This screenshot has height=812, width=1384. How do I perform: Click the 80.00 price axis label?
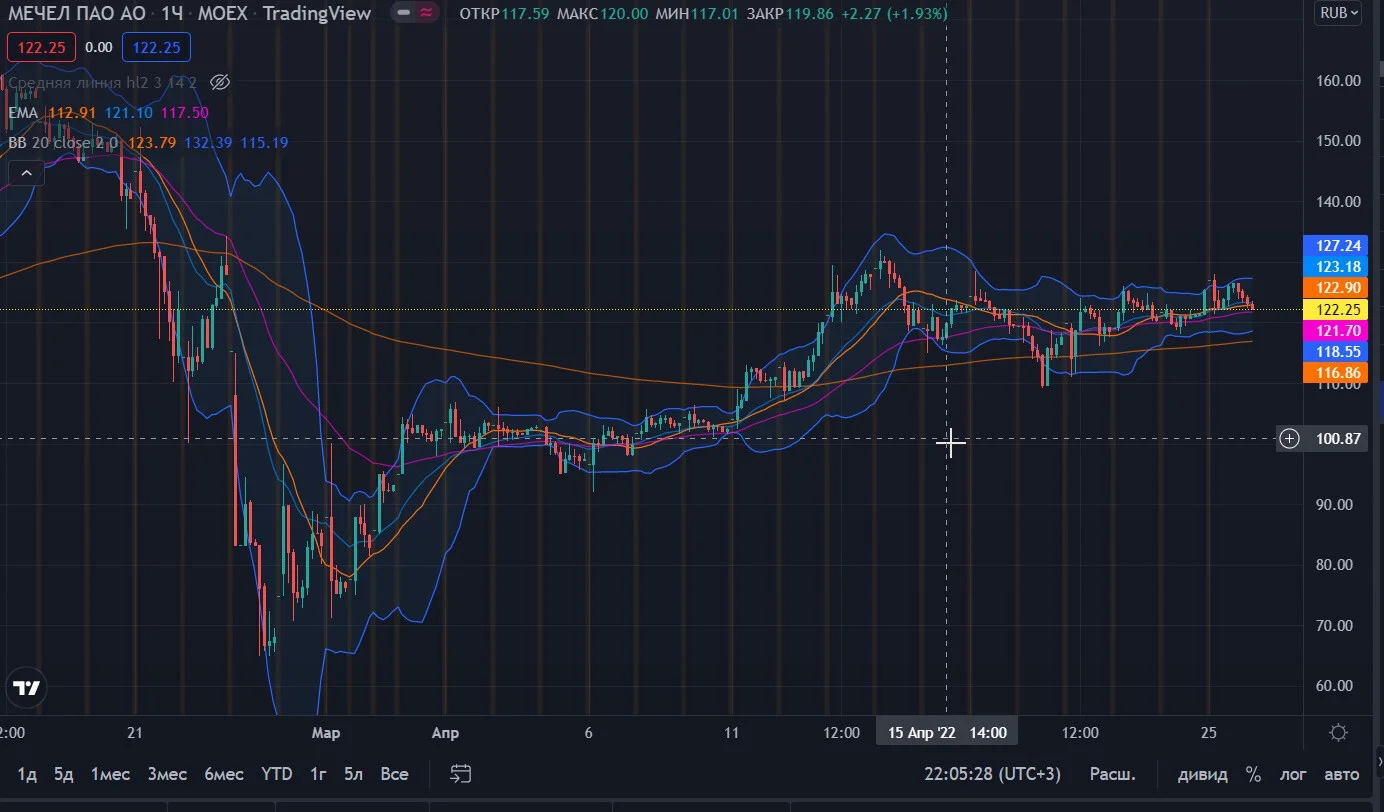click(x=1337, y=565)
